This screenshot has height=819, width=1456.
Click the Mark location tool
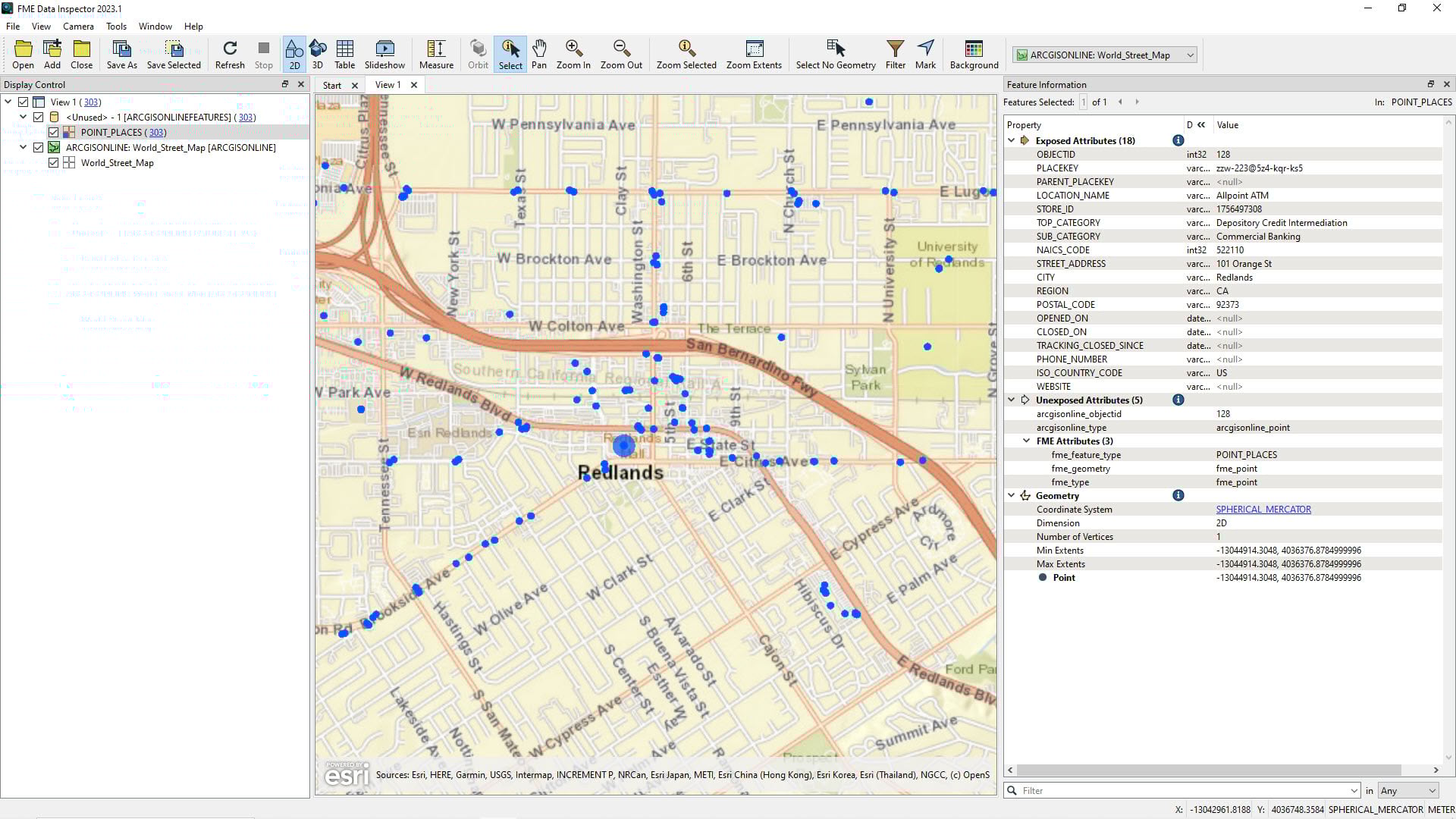[925, 55]
